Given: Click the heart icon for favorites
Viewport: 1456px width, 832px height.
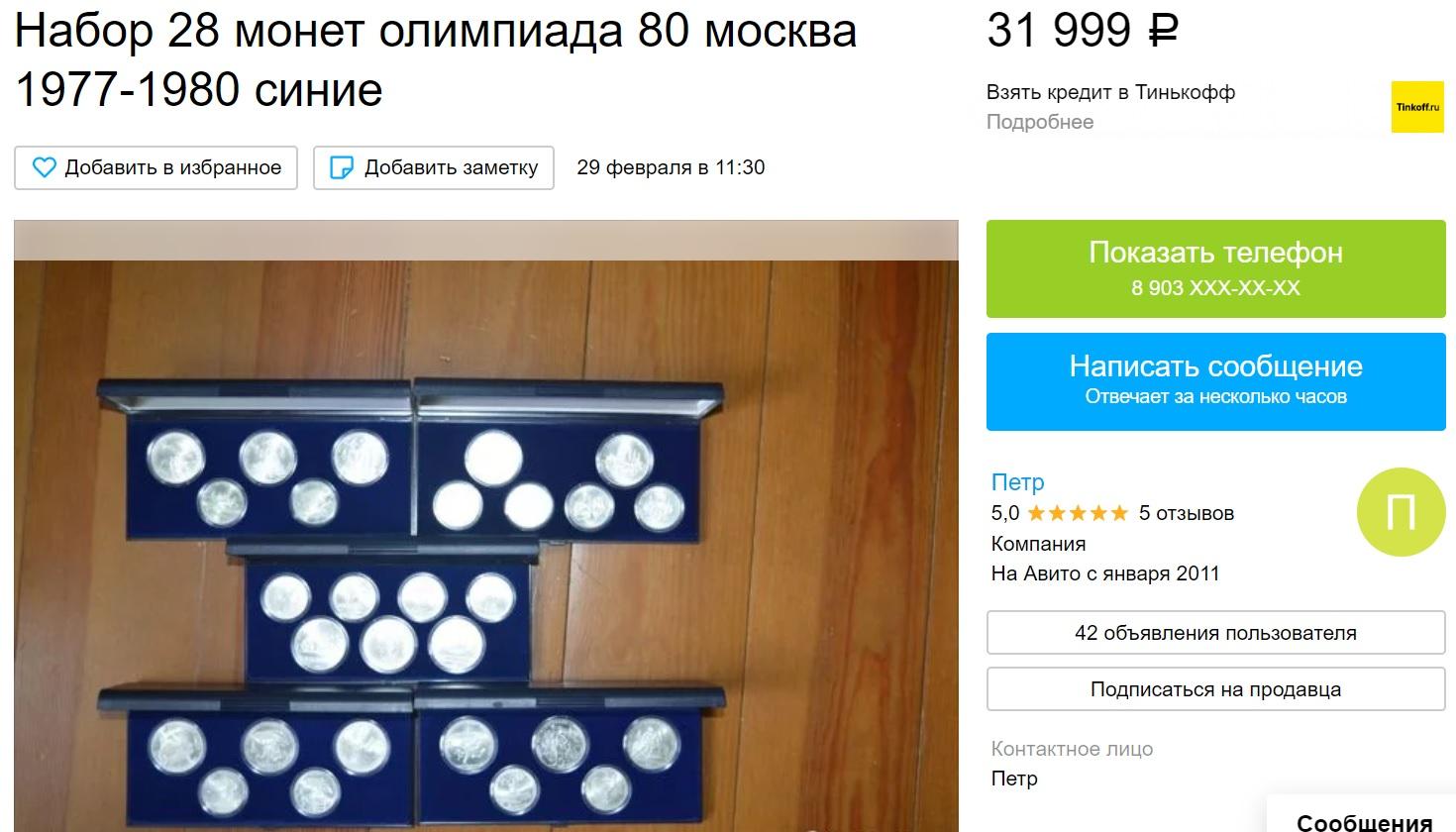Looking at the screenshot, I should pos(45,167).
